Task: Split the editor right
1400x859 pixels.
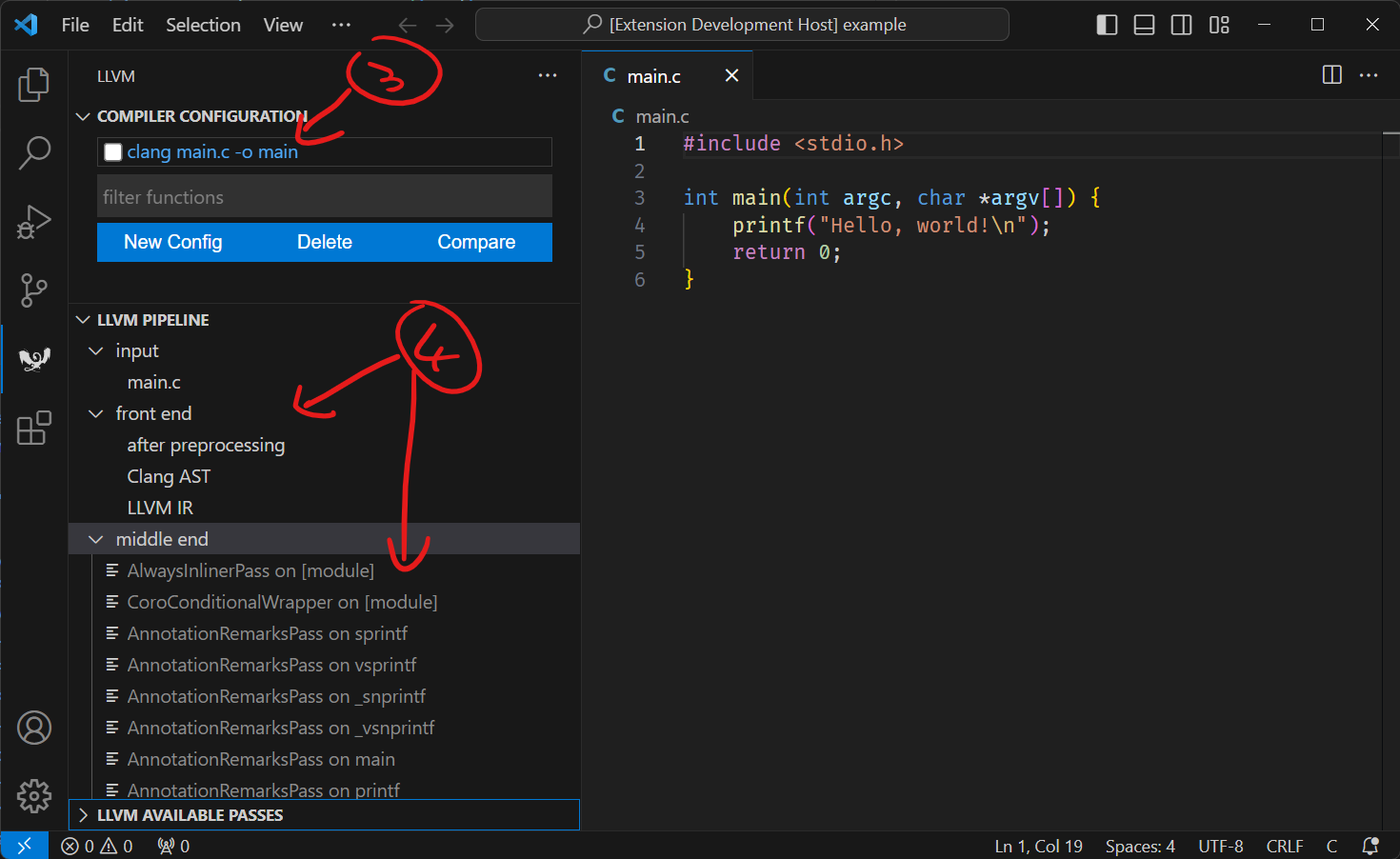Action: point(1332,75)
